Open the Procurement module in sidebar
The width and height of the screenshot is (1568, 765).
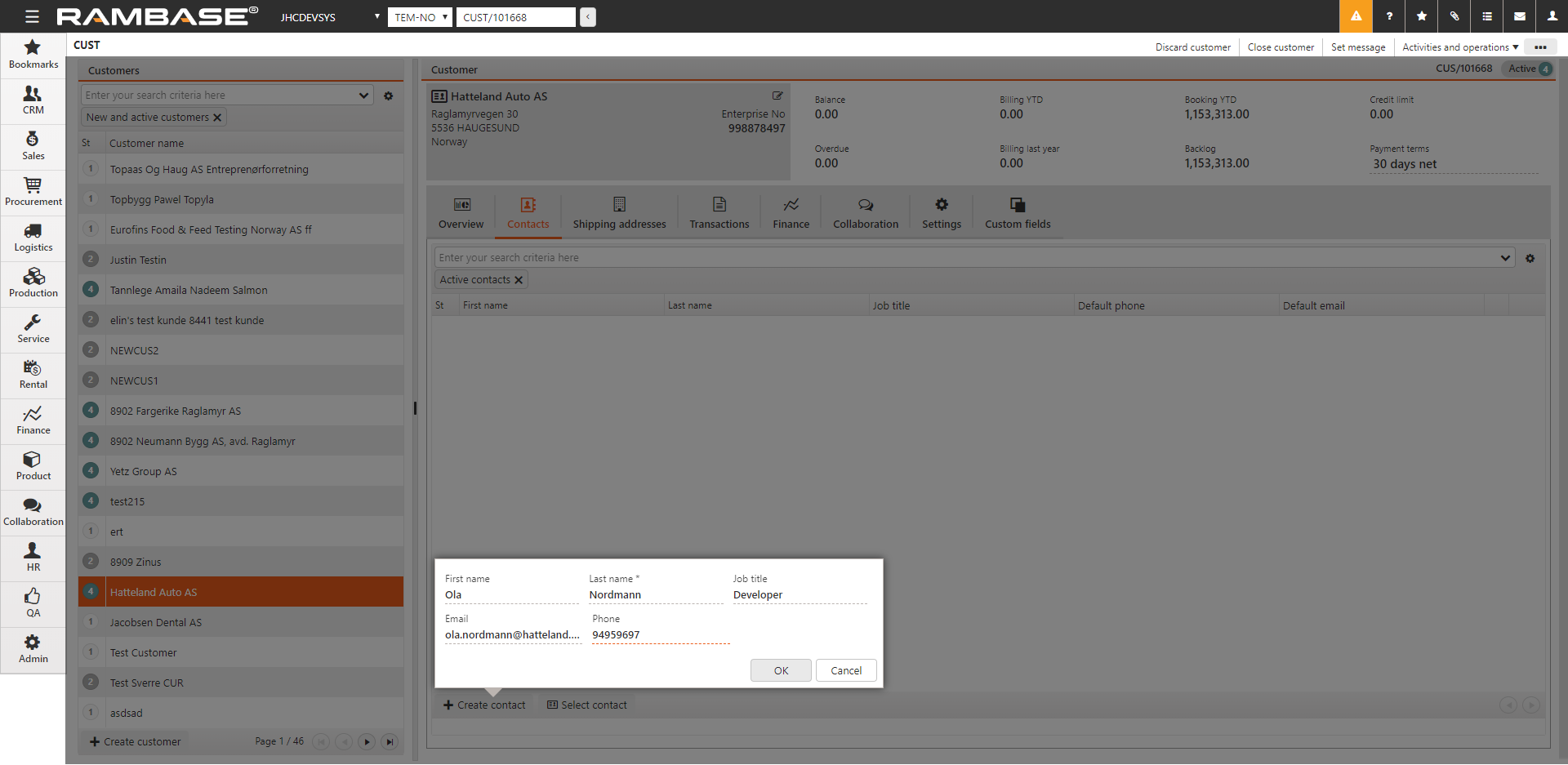coord(33,192)
